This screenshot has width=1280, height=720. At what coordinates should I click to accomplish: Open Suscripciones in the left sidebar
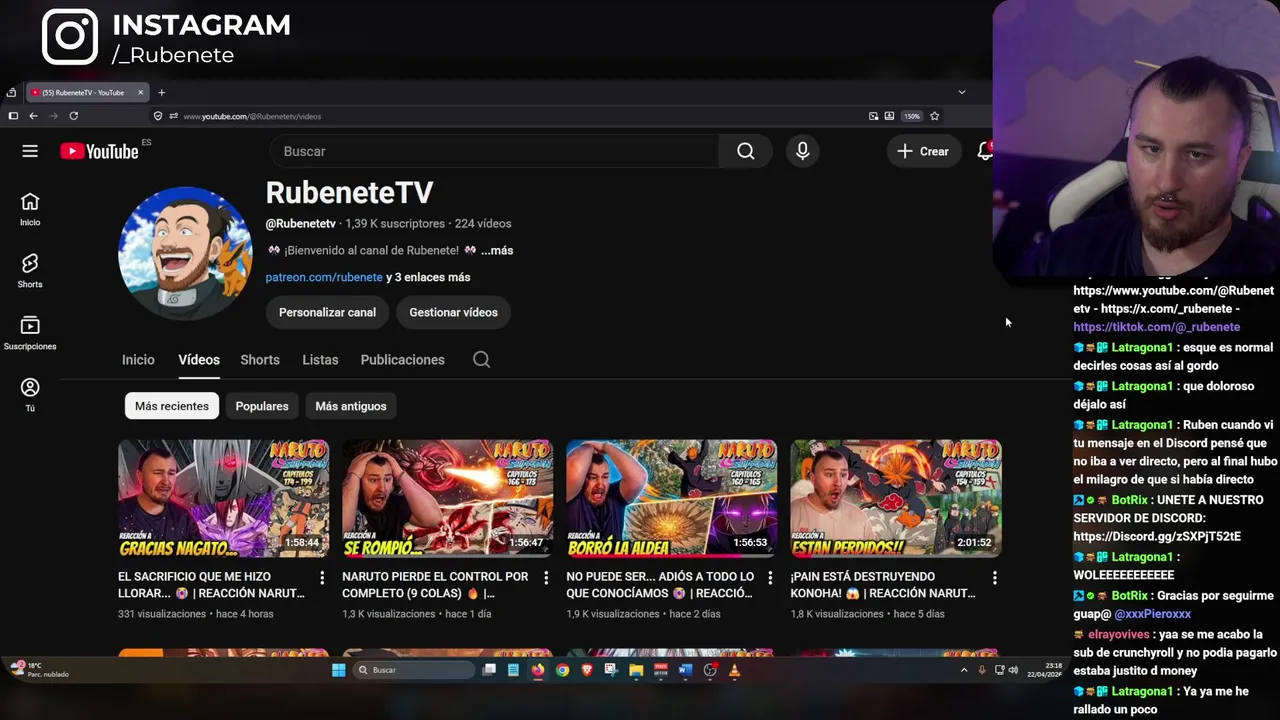[30, 333]
